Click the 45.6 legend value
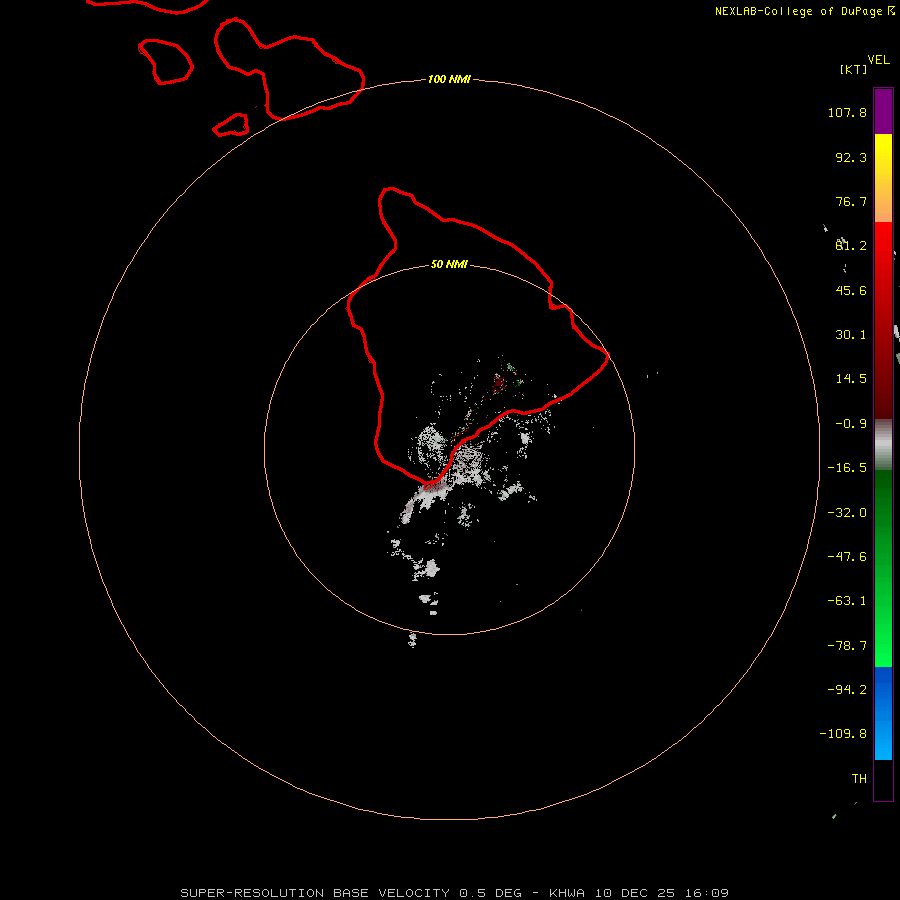The image size is (900, 900). (851, 290)
